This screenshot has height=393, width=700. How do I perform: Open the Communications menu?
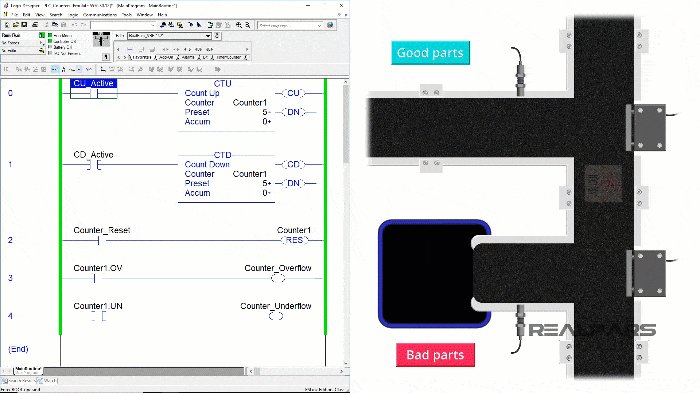pos(100,15)
